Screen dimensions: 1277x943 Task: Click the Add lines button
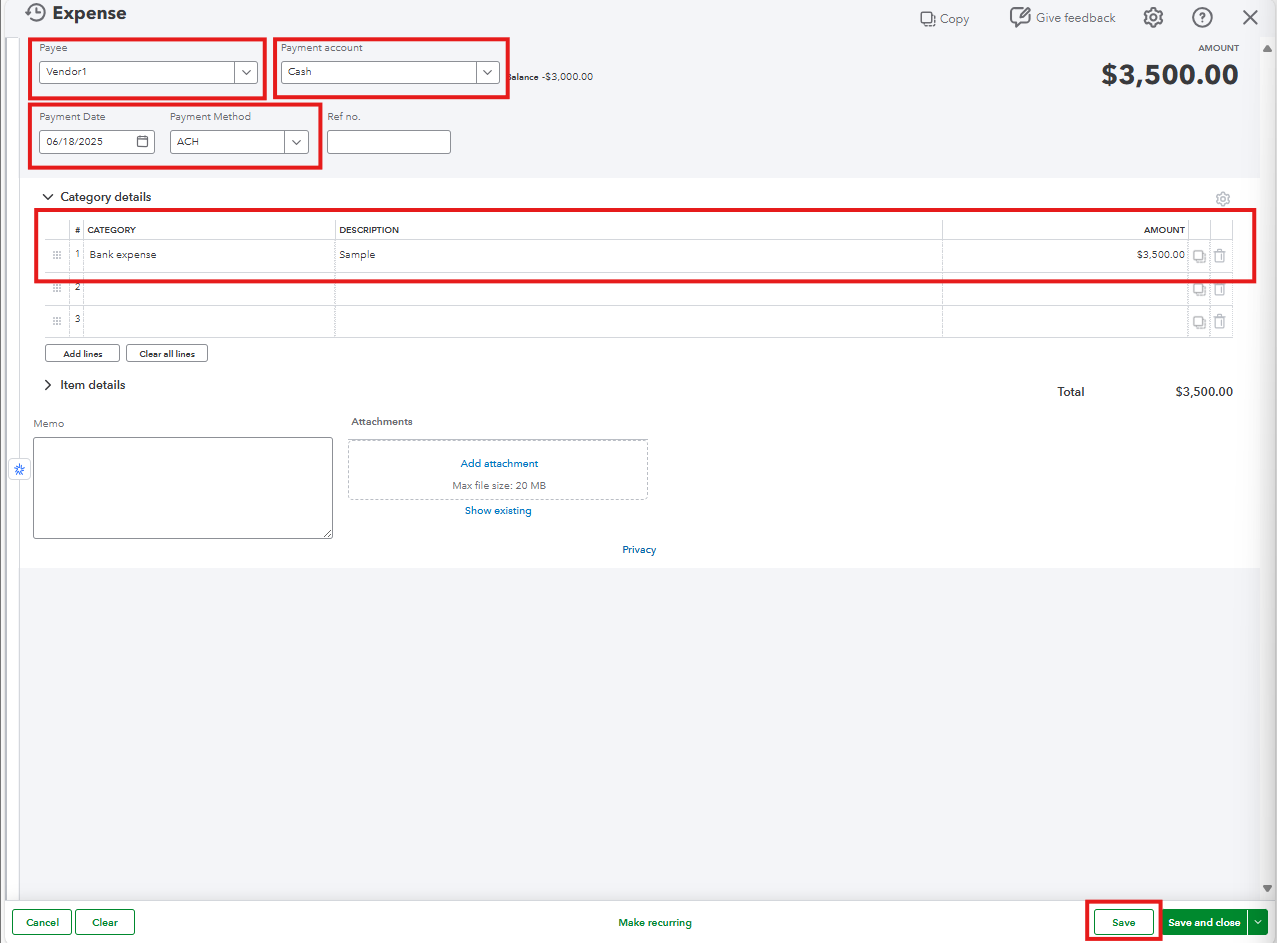pyautogui.click(x=82, y=353)
